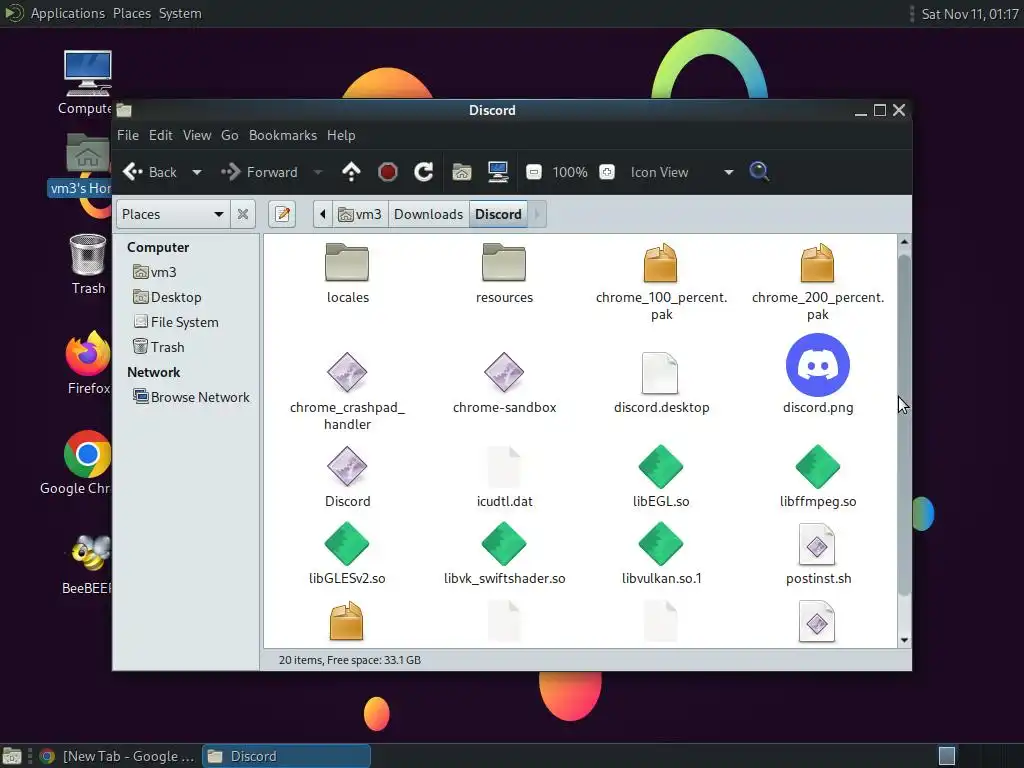Select the discord.desktop file
The image size is (1024, 768).
click(x=661, y=383)
